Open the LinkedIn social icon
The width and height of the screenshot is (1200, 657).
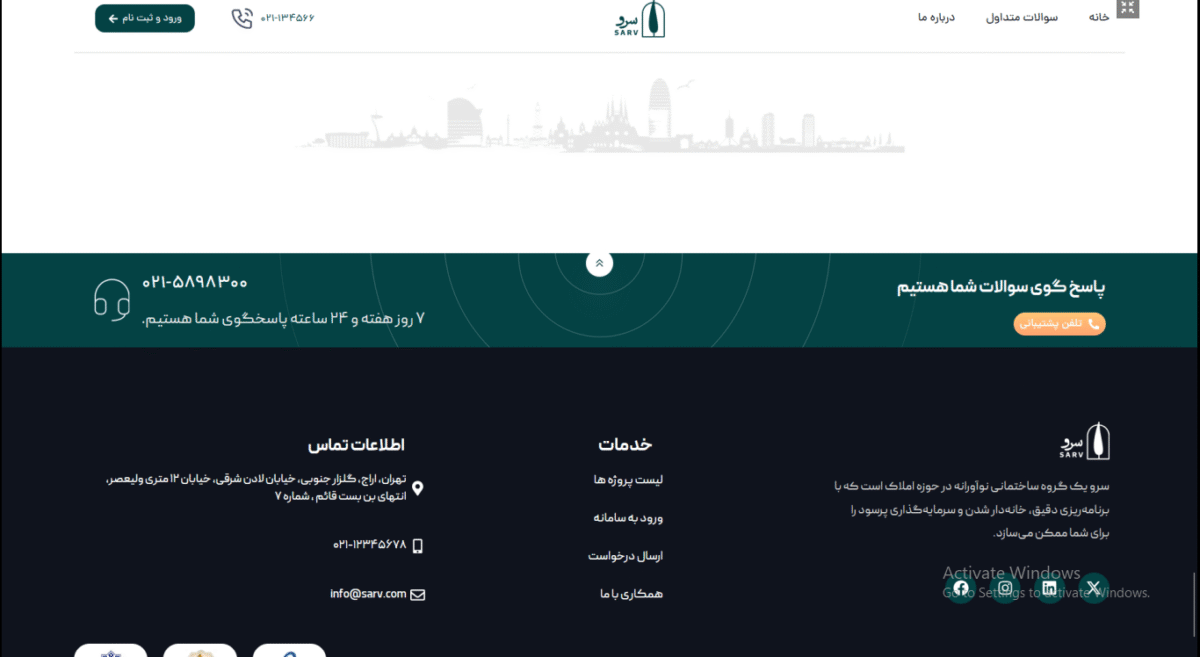[1049, 588]
